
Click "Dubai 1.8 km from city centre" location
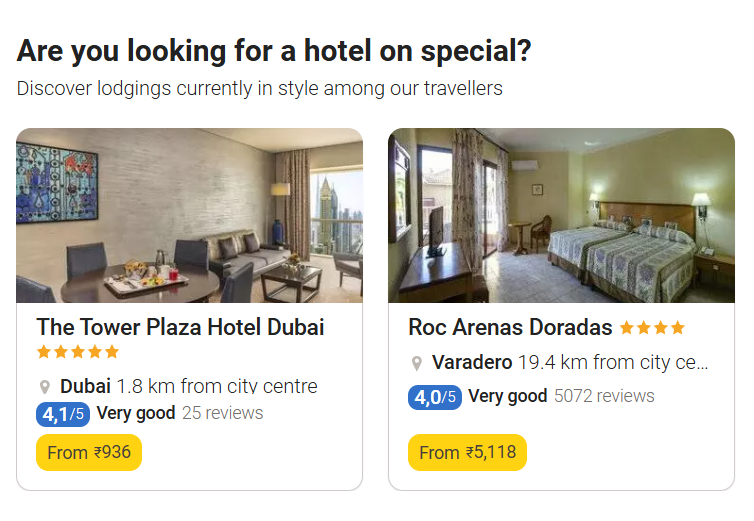188,386
